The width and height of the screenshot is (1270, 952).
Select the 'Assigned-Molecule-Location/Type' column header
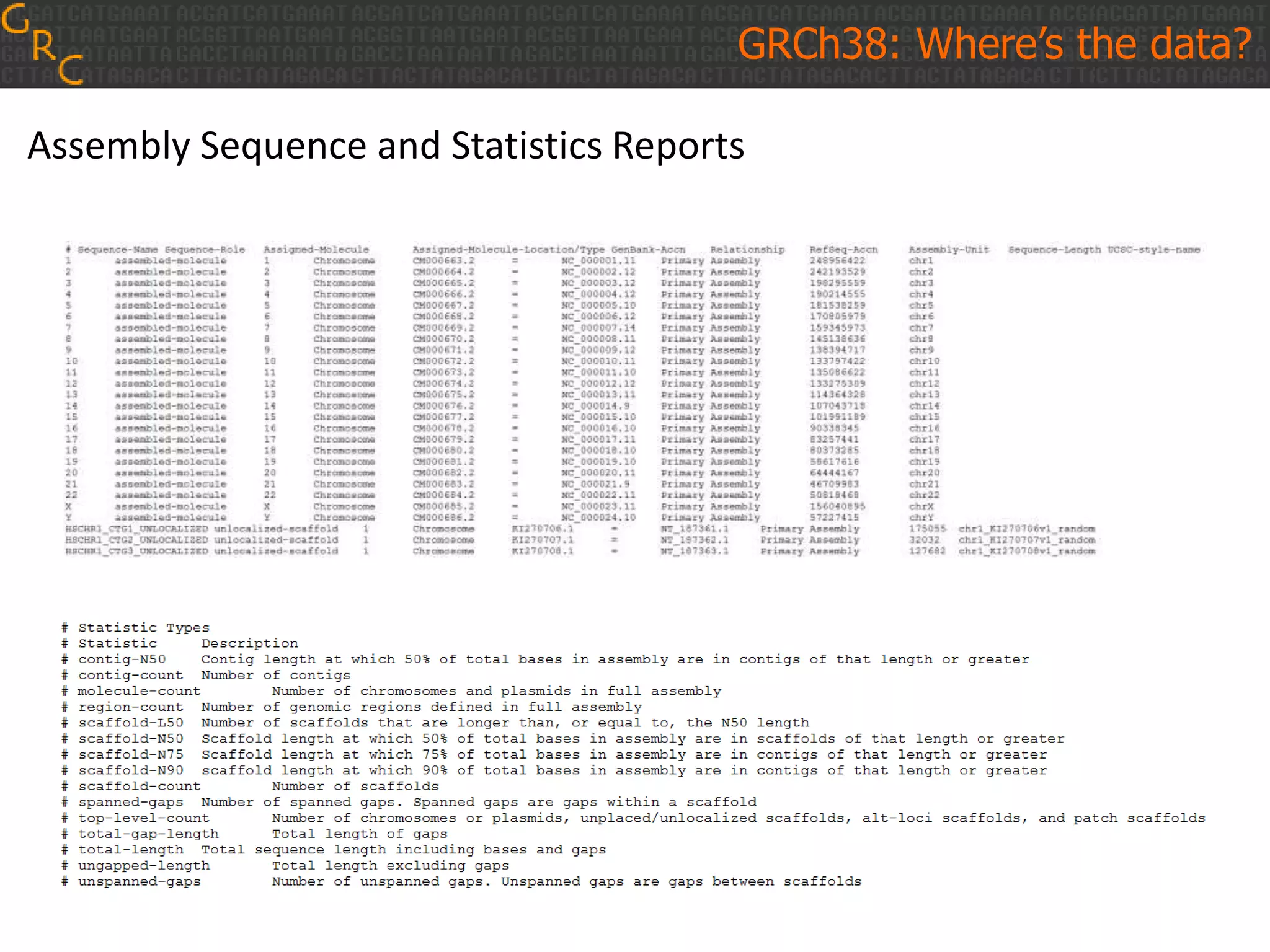click(508, 250)
